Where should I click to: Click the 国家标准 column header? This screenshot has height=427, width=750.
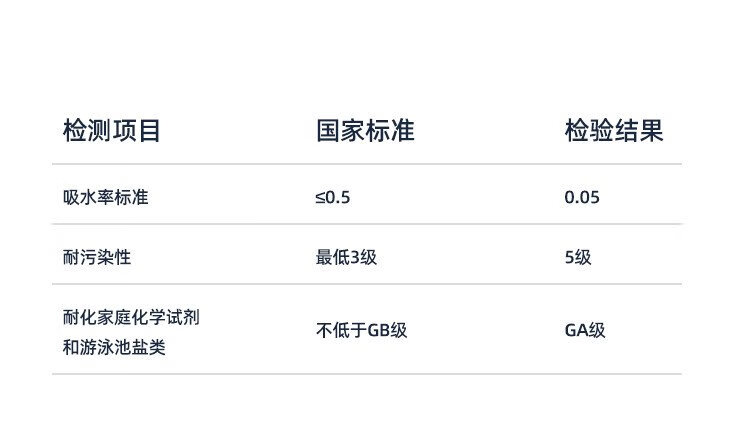pos(365,131)
